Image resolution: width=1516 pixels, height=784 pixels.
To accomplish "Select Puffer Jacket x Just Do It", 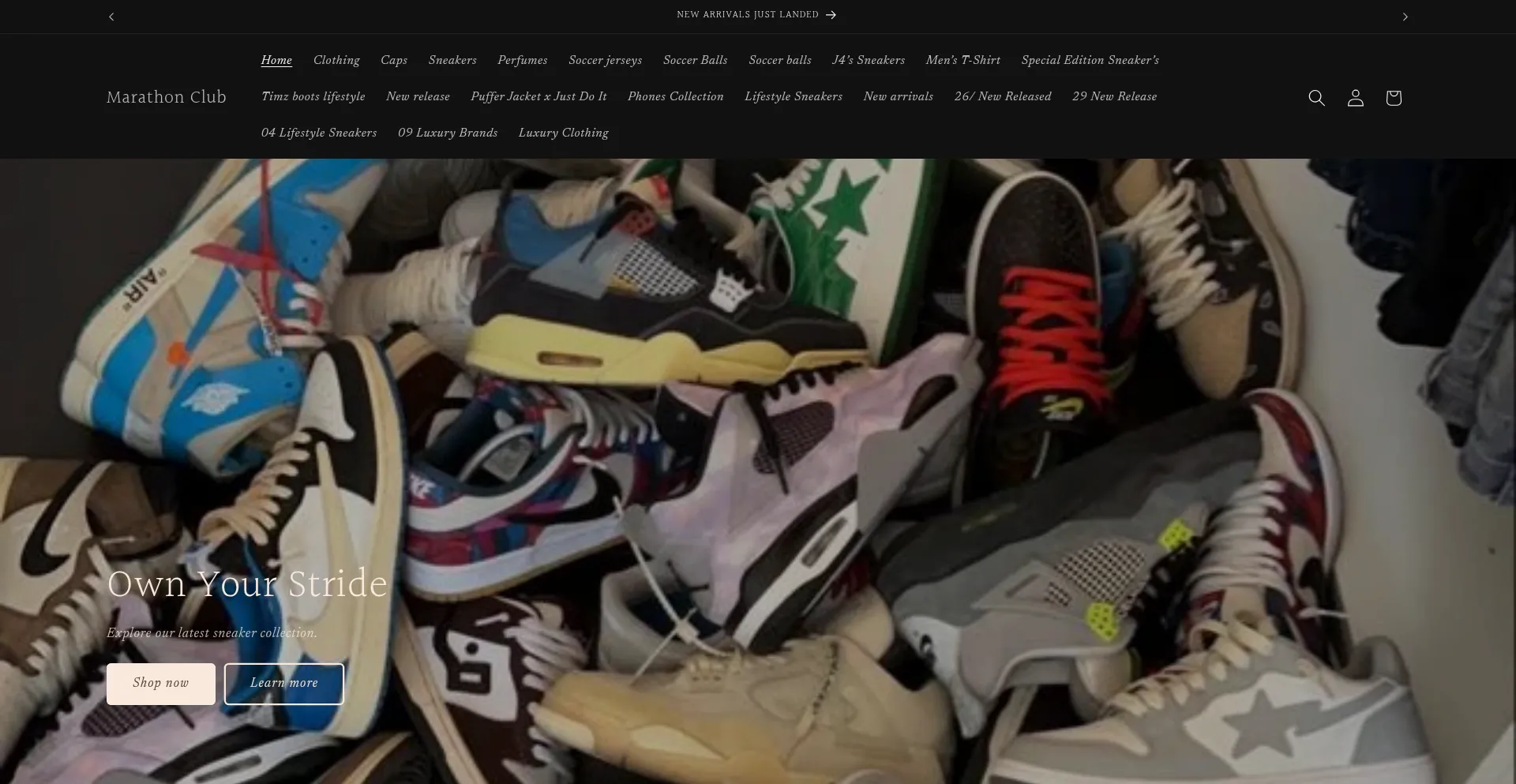I will pos(538,96).
